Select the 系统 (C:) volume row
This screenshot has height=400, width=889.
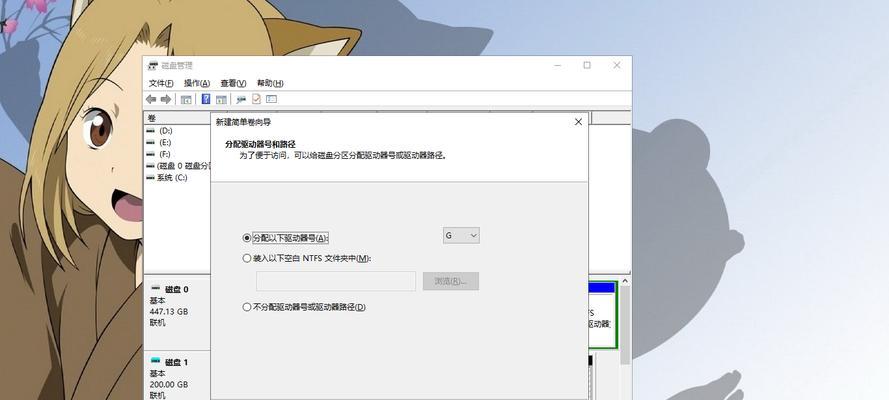coord(177,178)
